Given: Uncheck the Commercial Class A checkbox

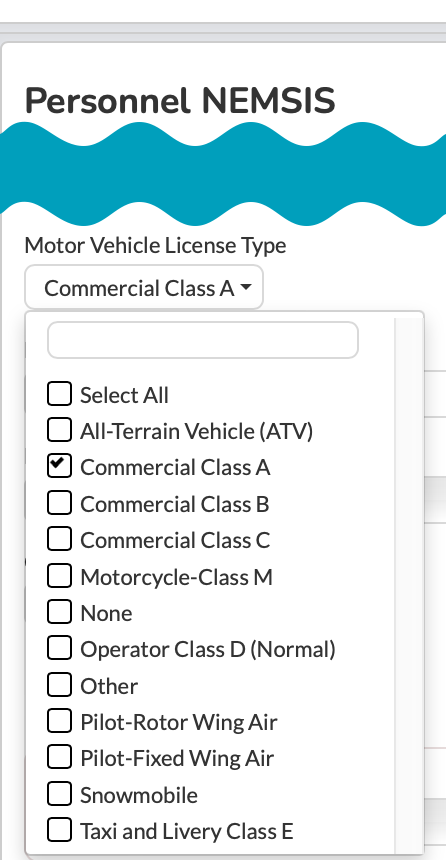Looking at the screenshot, I should [x=59, y=466].
